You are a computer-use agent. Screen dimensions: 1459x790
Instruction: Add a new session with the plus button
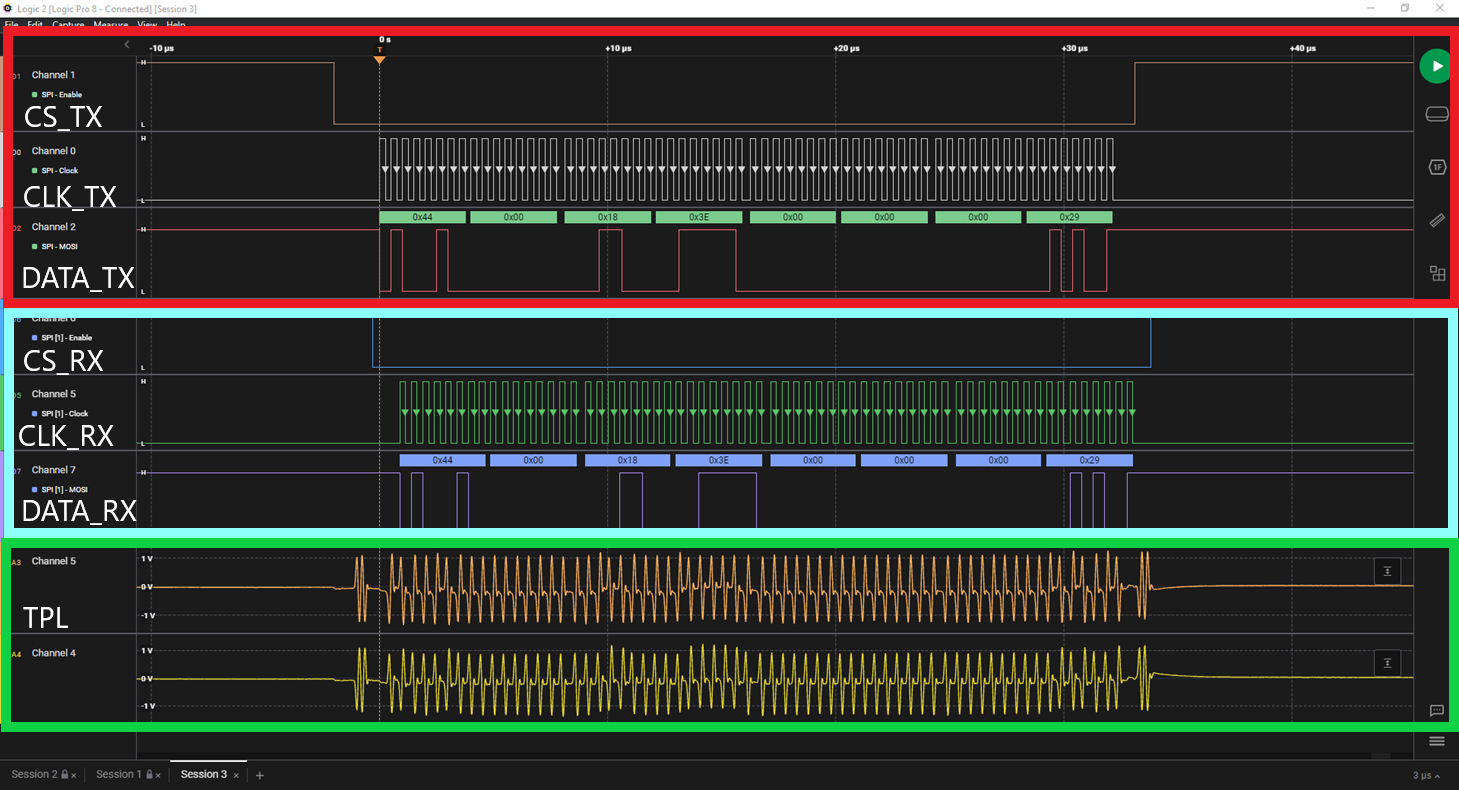(259, 774)
